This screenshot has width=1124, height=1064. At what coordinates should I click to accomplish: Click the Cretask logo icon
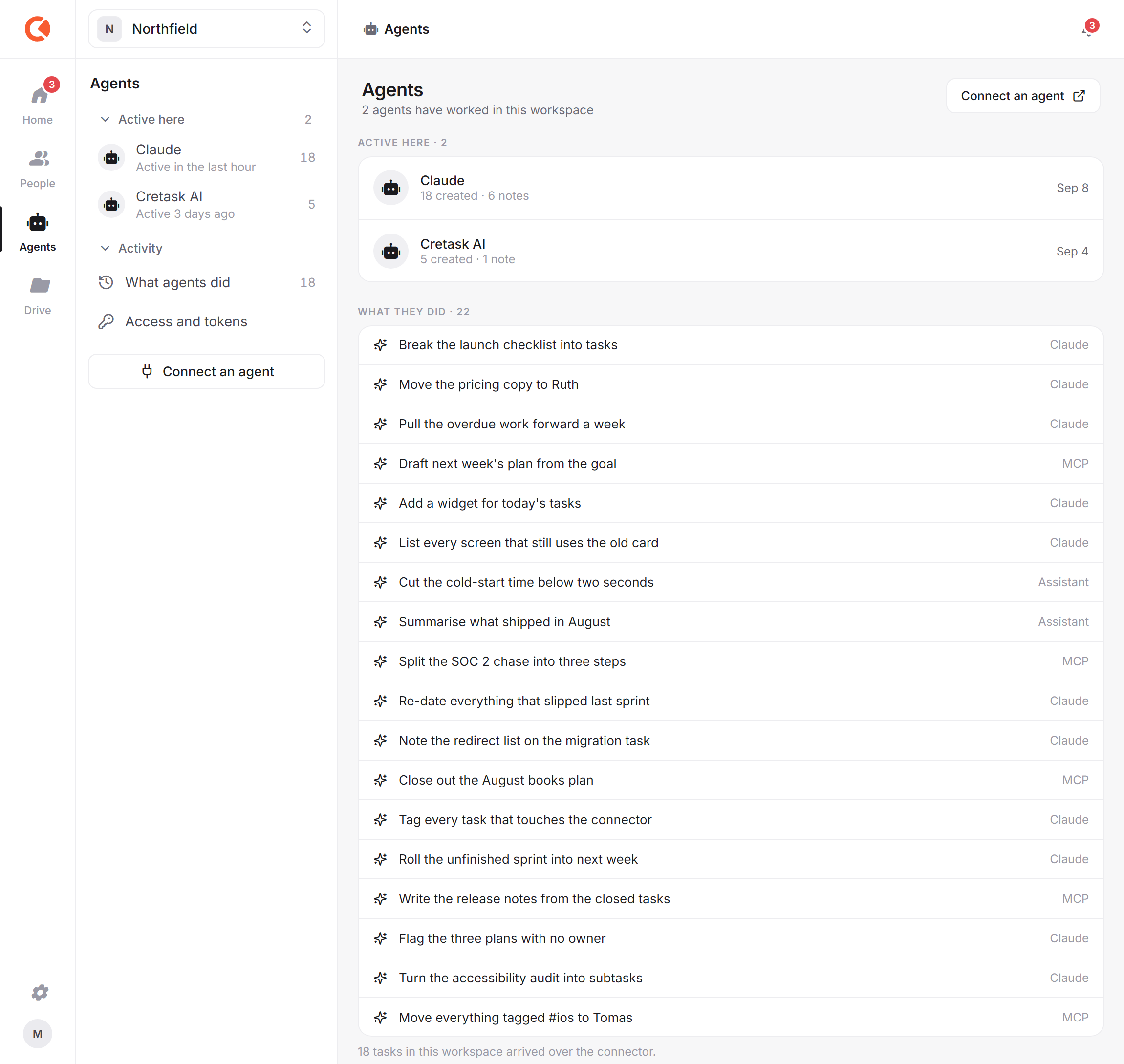[38, 28]
